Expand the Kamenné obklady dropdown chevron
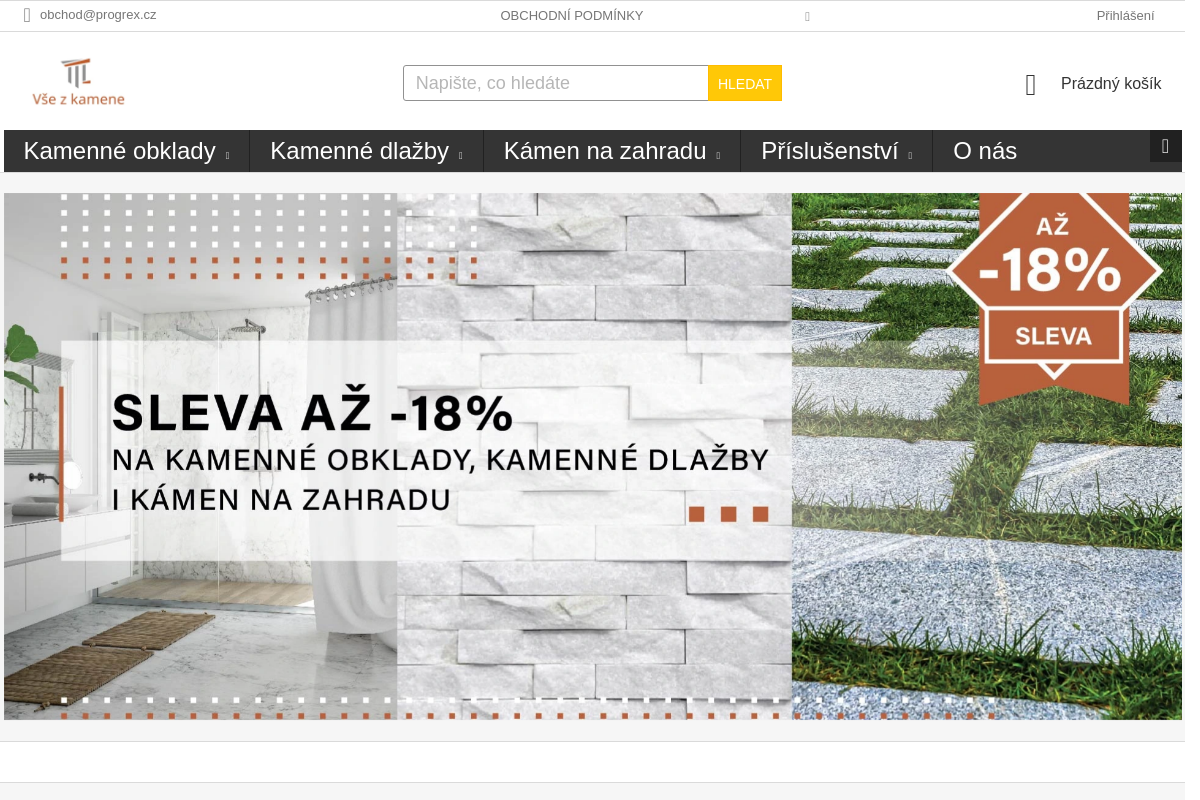Image resolution: width=1200 pixels, height=800 pixels. (x=228, y=155)
